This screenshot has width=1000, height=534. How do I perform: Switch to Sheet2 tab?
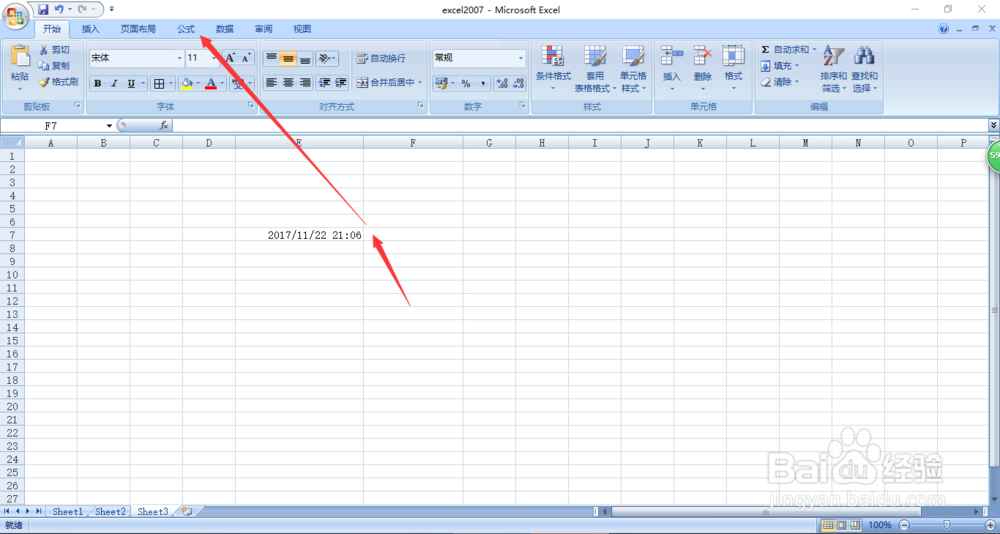click(x=110, y=512)
